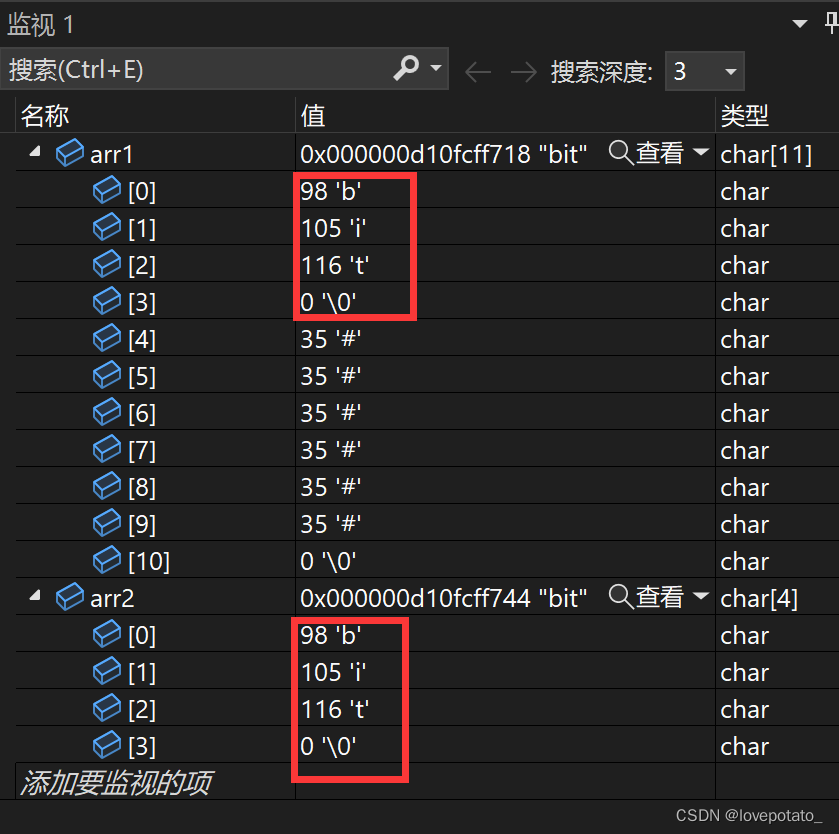
Task: Click cube icon of element [7]
Action: (107, 449)
